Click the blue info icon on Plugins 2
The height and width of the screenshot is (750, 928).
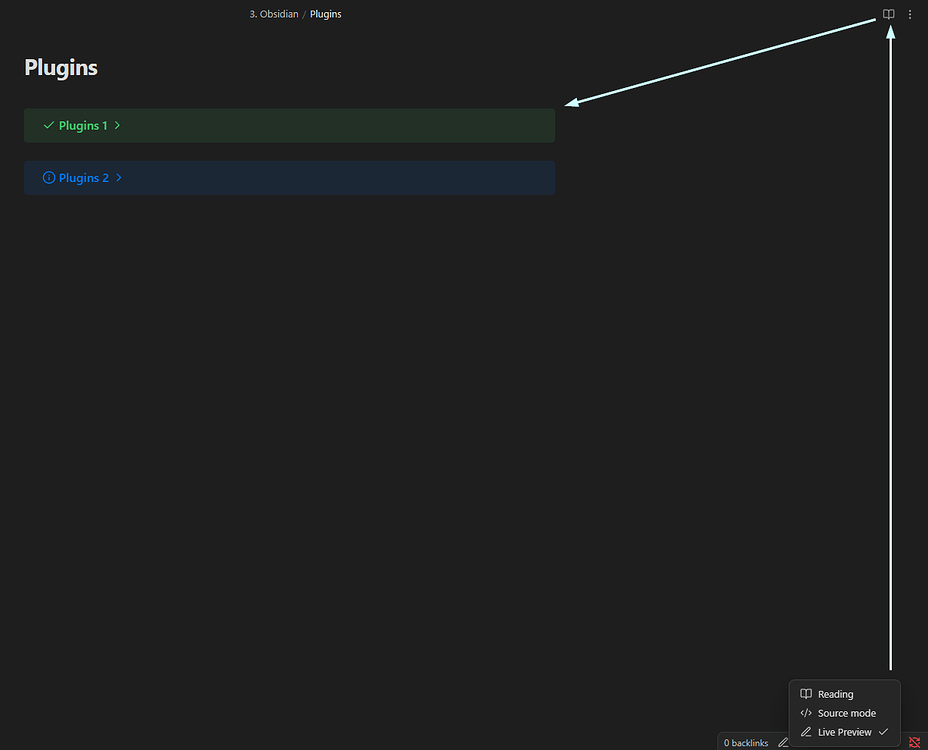coord(49,178)
